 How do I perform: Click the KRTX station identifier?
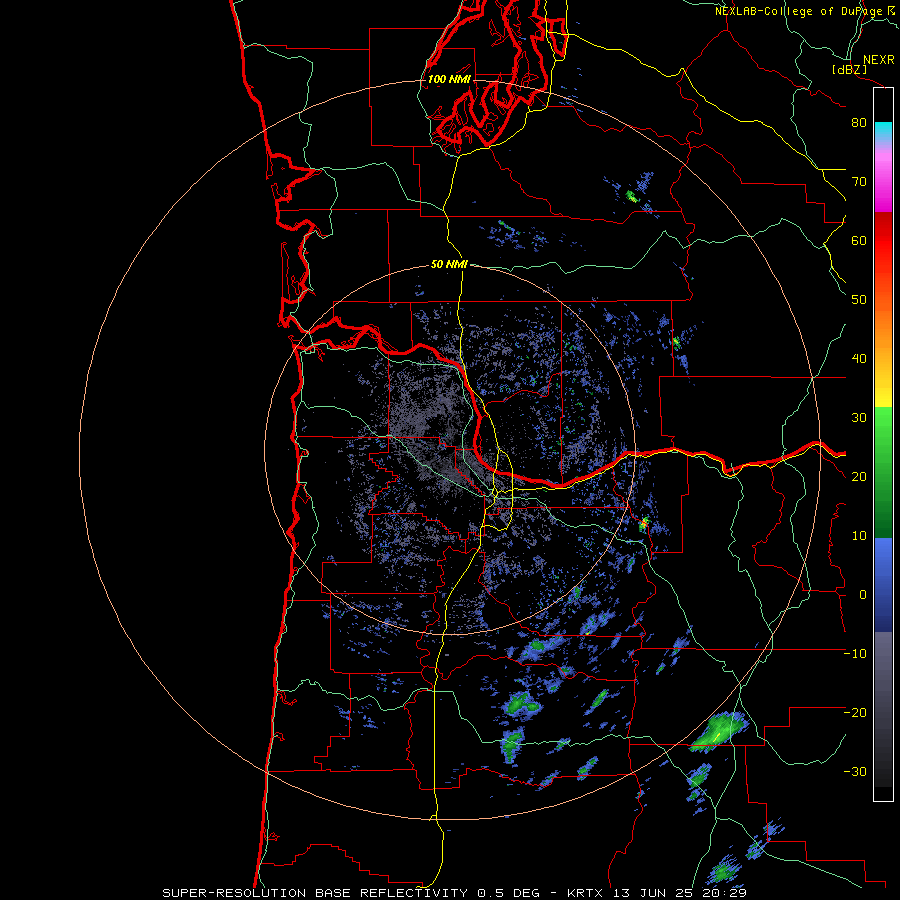coord(586,893)
